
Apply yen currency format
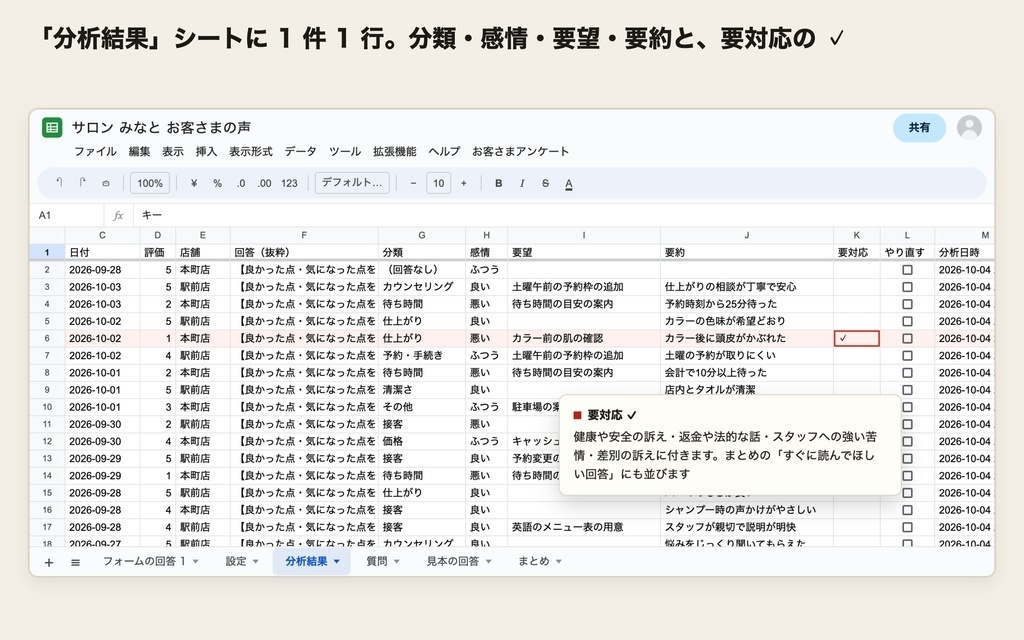coord(194,184)
